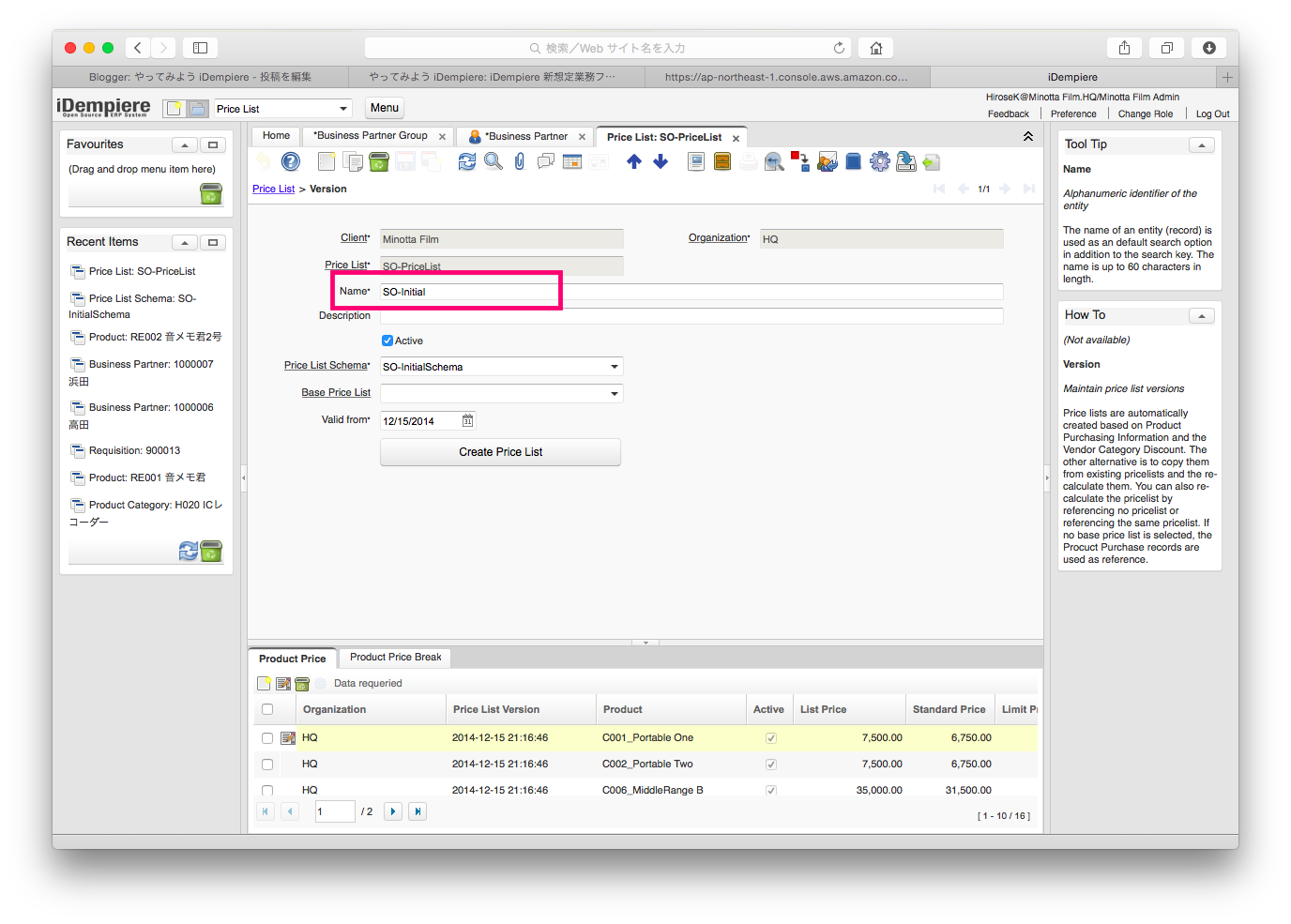
Task: Open the Price List Schema dropdown
Action: 615,367
